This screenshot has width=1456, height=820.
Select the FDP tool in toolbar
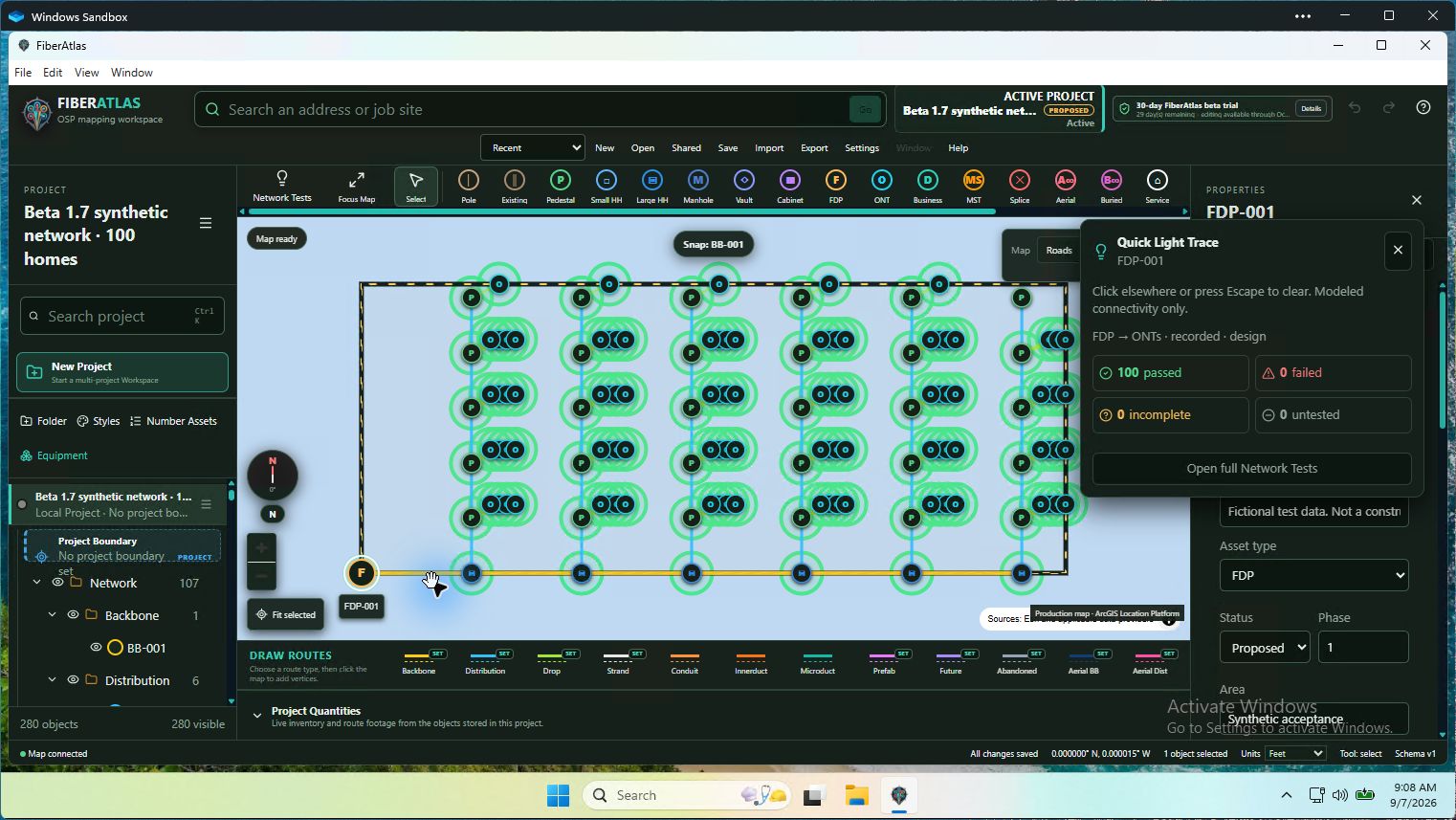[x=836, y=186]
